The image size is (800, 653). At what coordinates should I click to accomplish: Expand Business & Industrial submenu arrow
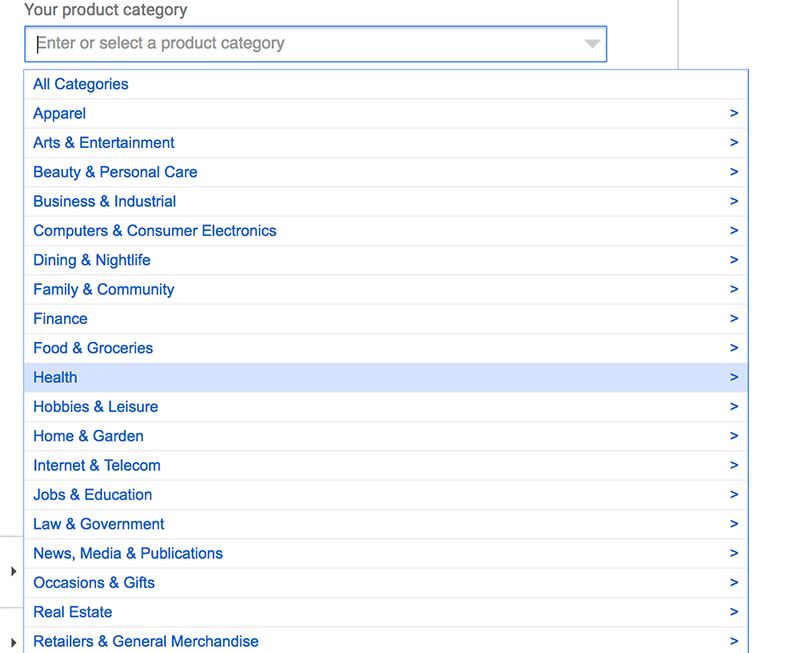(x=734, y=202)
